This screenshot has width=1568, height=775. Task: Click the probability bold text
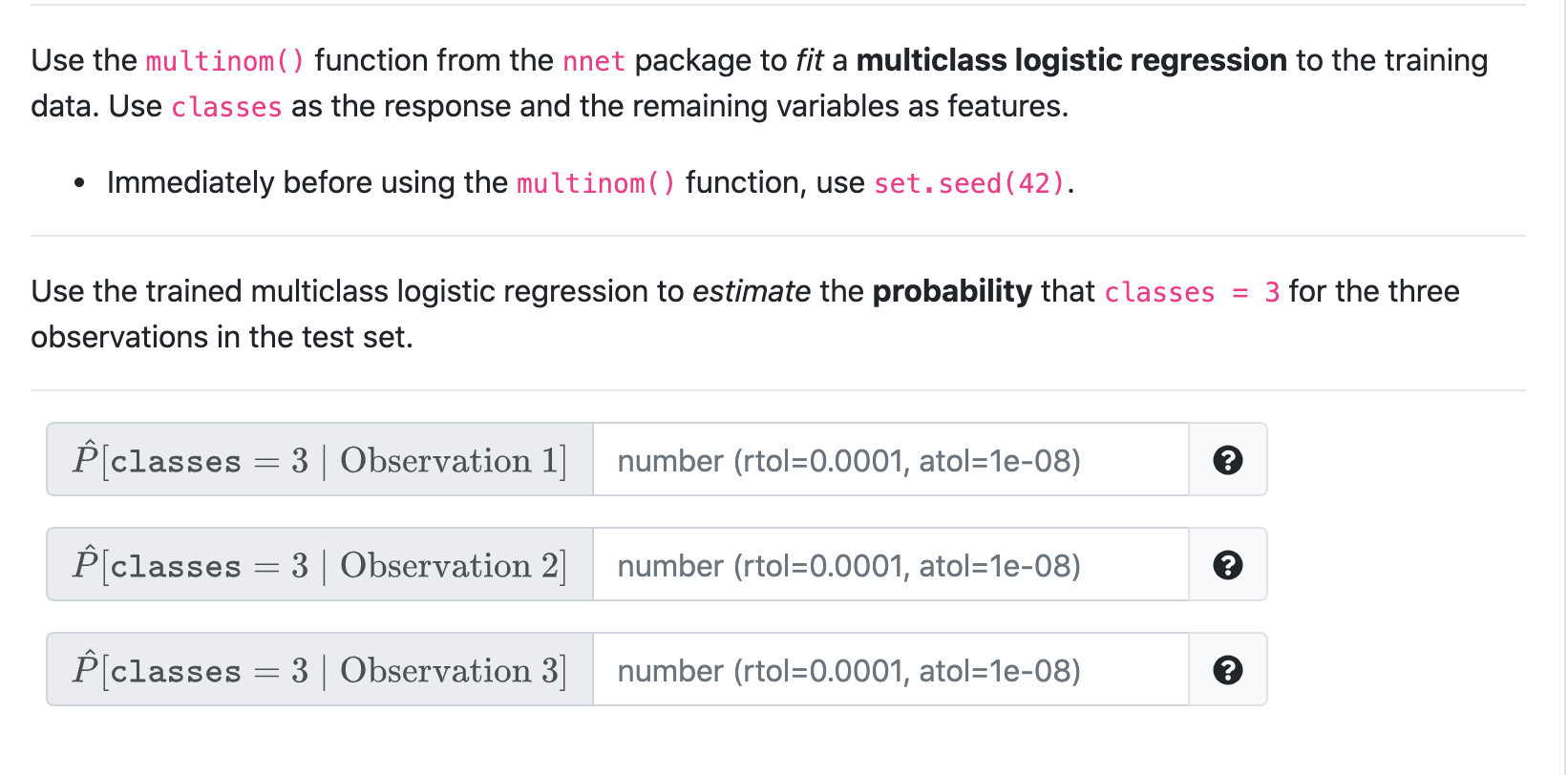(951, 292)
